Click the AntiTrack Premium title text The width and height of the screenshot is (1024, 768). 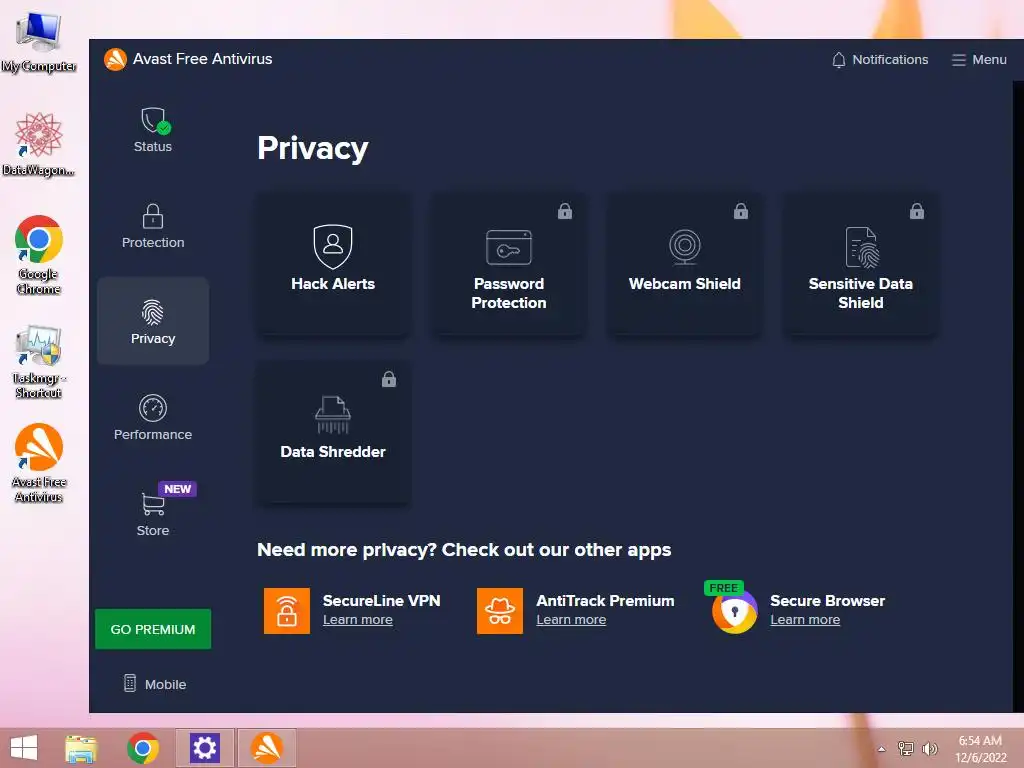coord(605,601)
